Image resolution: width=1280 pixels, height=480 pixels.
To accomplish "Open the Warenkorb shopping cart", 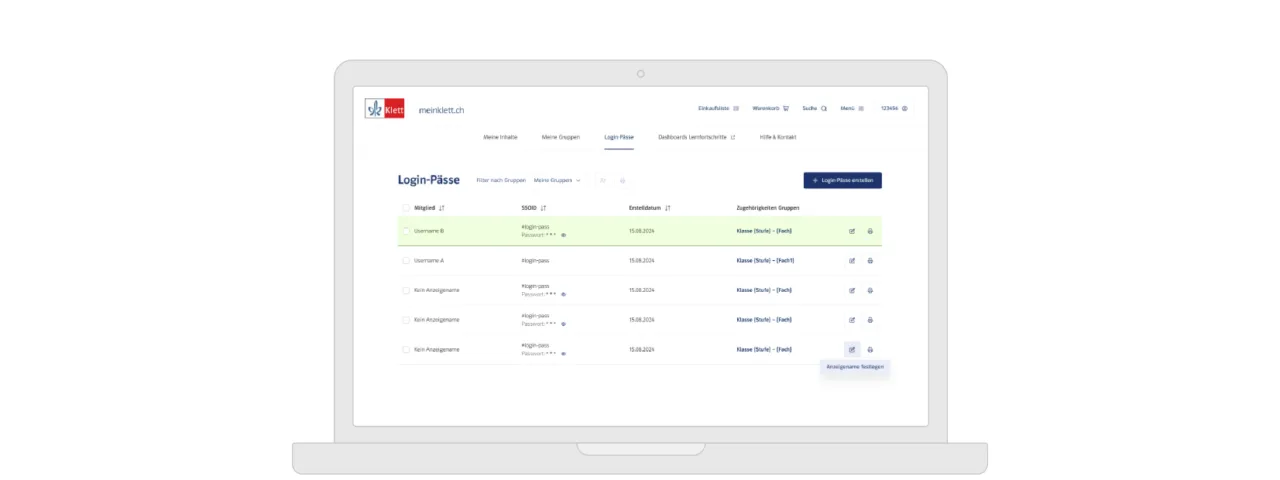I will (770, 108).
